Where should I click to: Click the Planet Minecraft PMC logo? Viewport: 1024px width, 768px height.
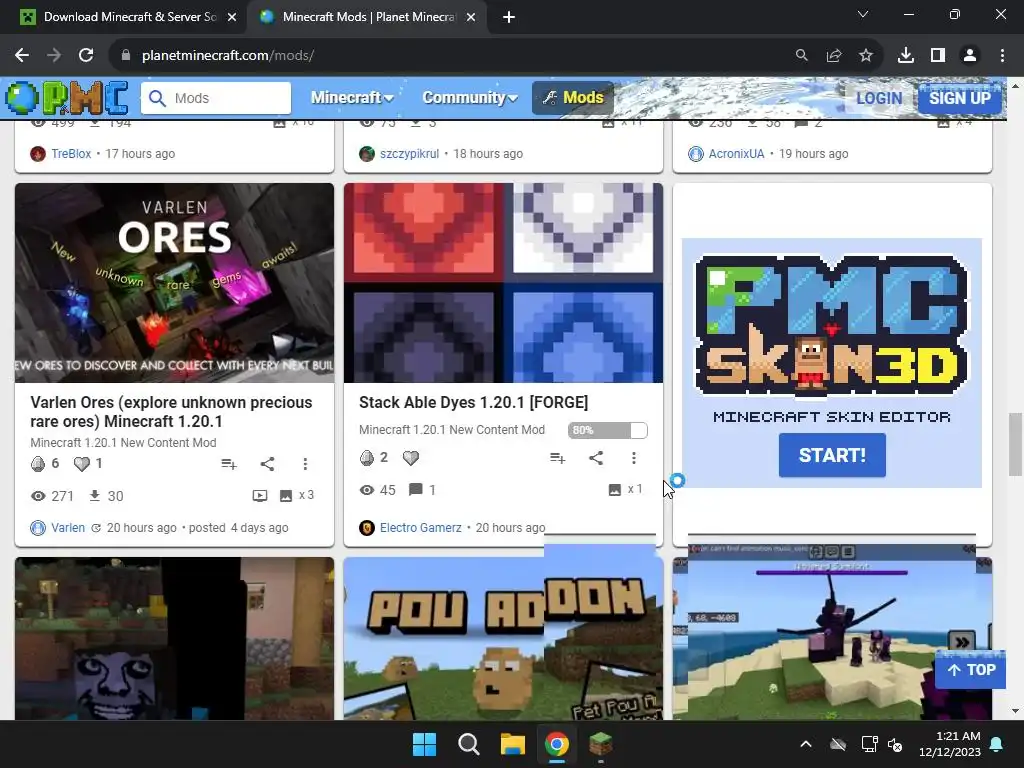coord(67,98)
